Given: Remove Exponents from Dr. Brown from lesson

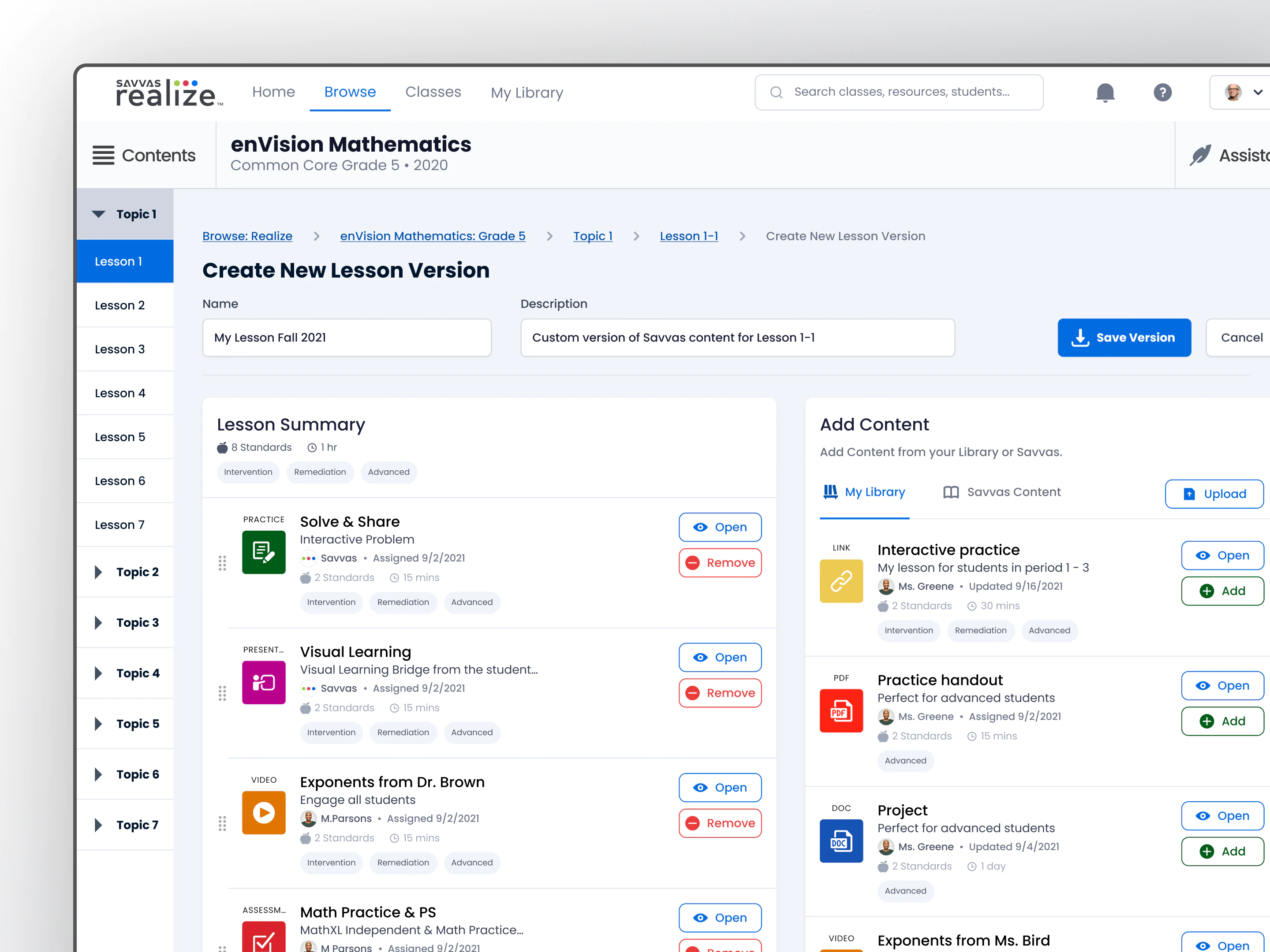Looking at the screenshot, I should click(720, 823).
